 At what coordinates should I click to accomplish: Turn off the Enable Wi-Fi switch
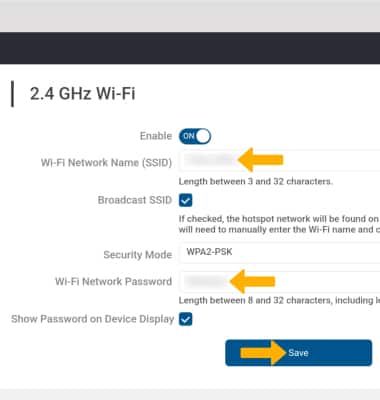pos(195,136)
